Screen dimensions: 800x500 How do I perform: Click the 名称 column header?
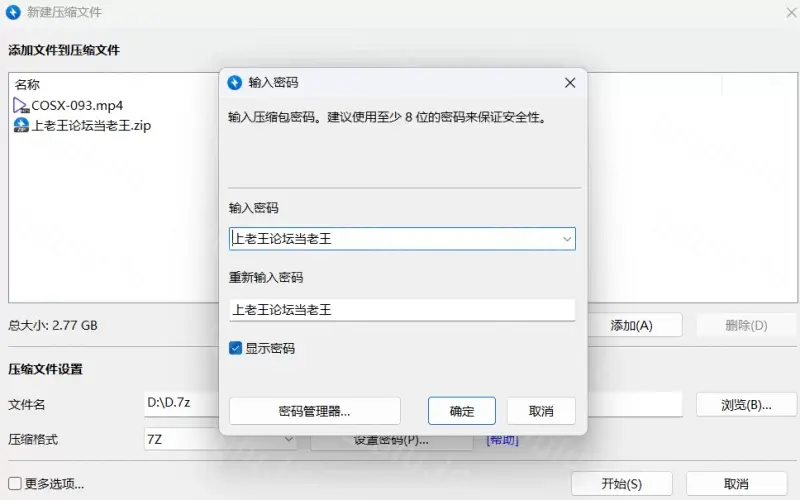coord(27,85)
